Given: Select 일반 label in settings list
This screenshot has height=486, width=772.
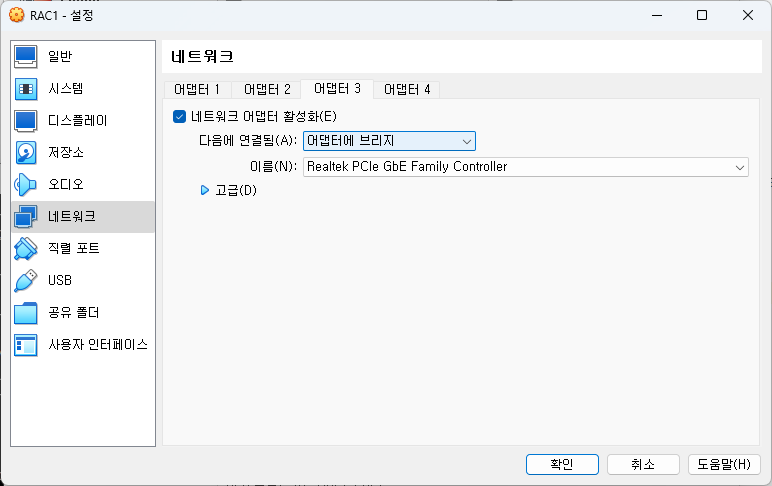Looking at the screenshot, I should click(x=60, y=57).
